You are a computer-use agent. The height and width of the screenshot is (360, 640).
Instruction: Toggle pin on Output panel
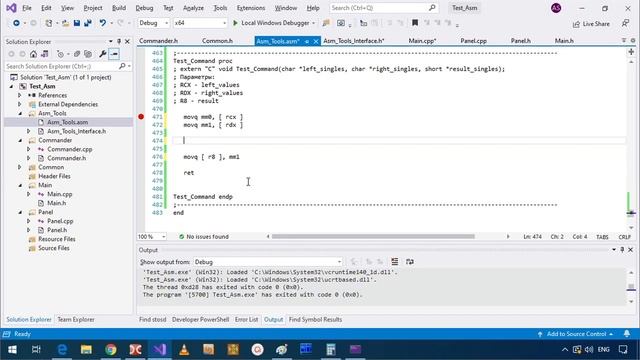pos(622,249)
